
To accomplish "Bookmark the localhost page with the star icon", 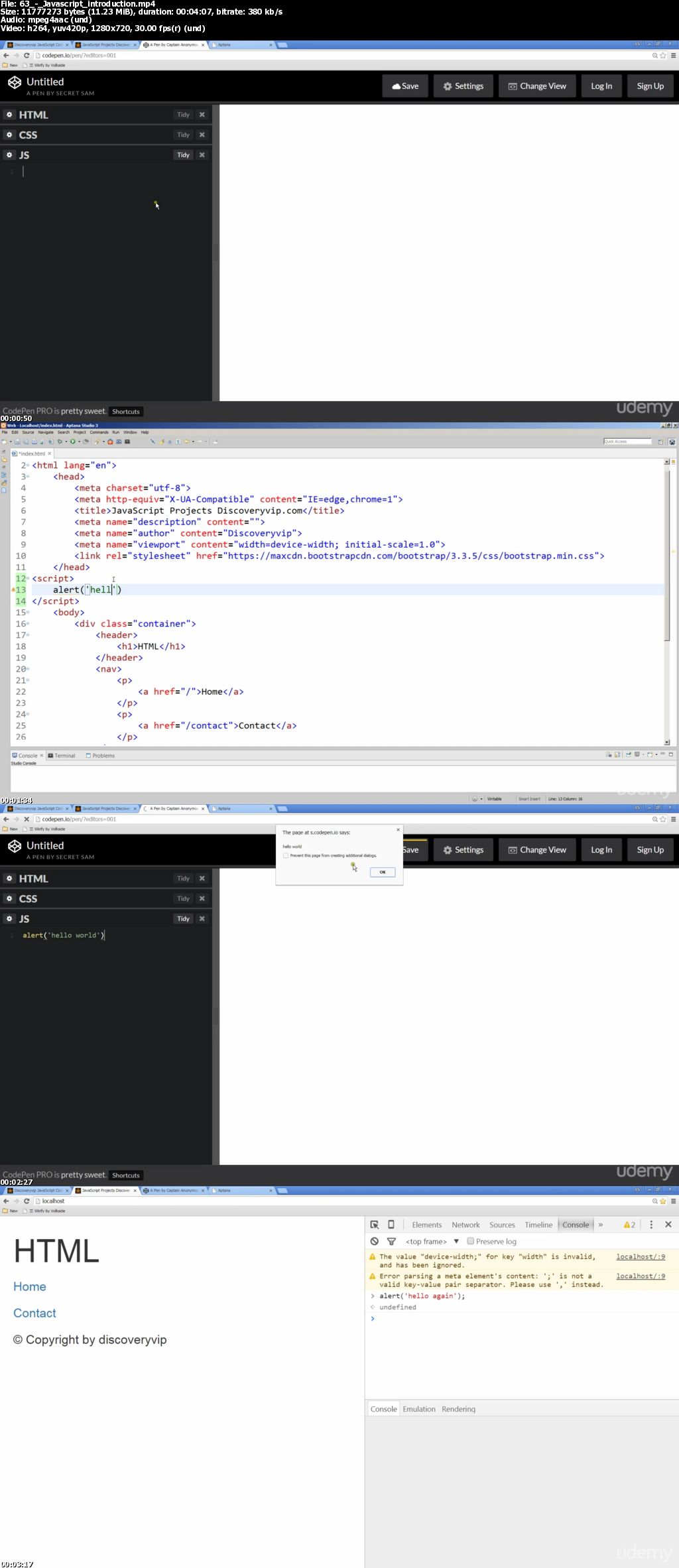I will pyautogui.click(x=662, y=1201).
